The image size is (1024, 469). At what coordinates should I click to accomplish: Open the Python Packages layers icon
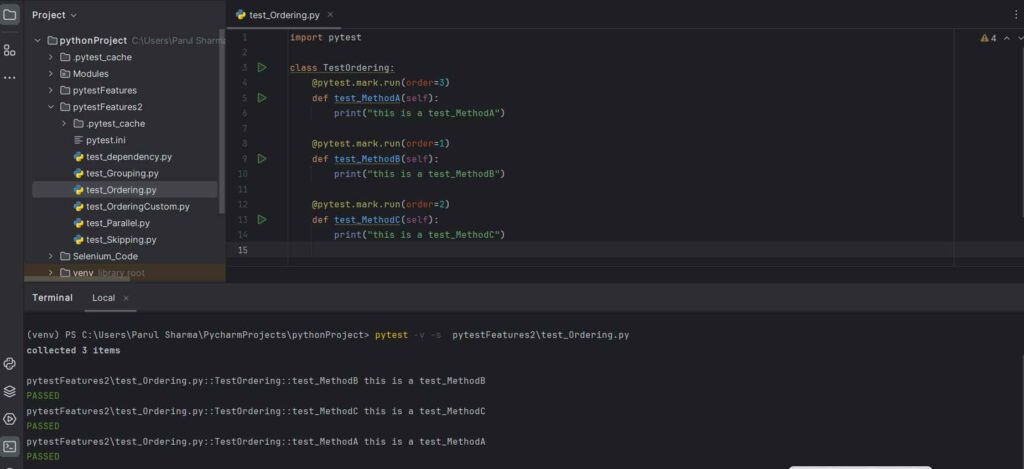coord(10,391)
